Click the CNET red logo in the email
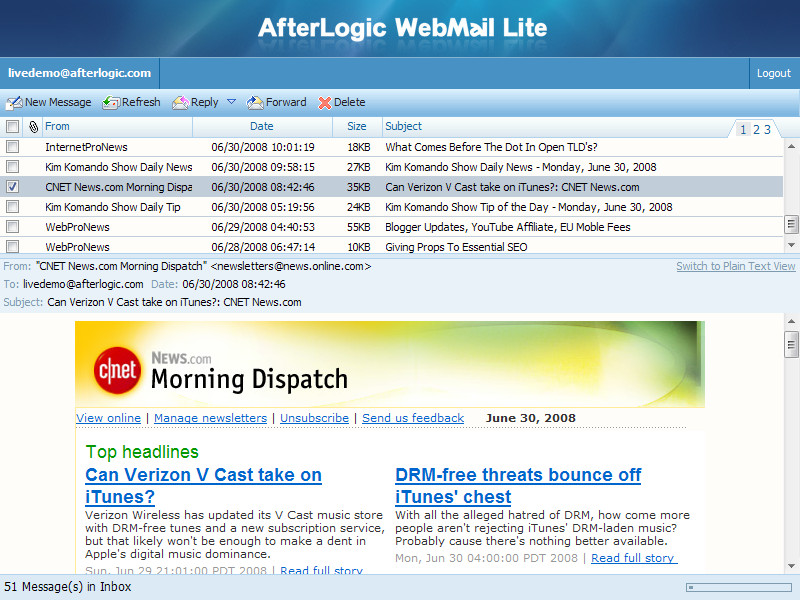 (117, 370)
